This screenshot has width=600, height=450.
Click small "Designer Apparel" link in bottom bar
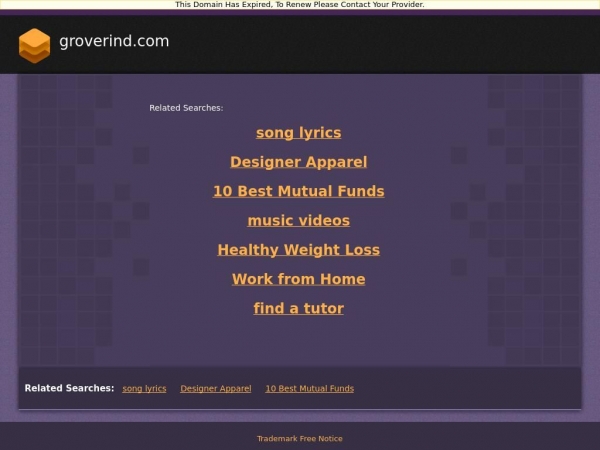point(216,388)
